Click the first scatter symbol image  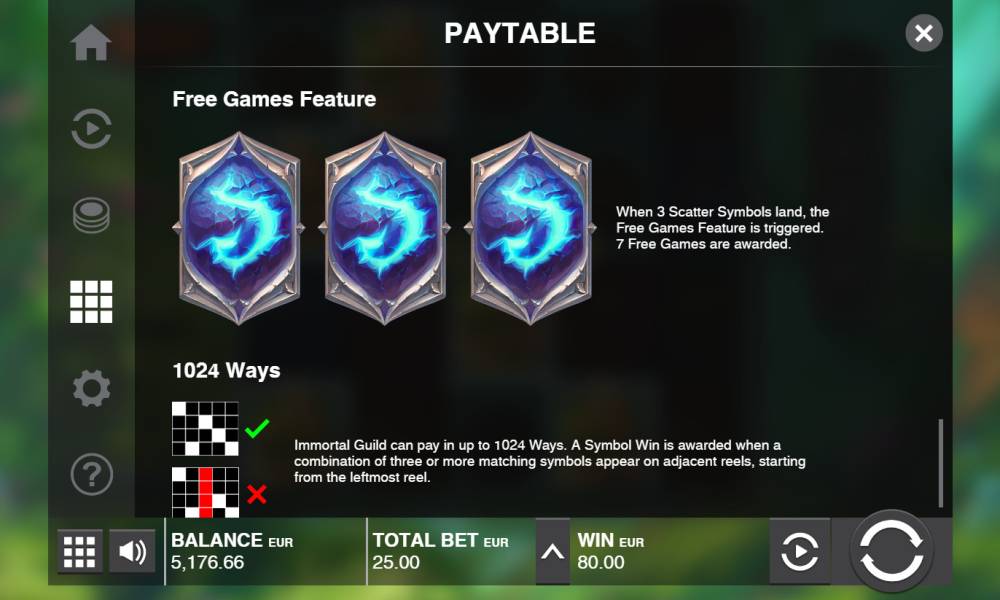239,228
